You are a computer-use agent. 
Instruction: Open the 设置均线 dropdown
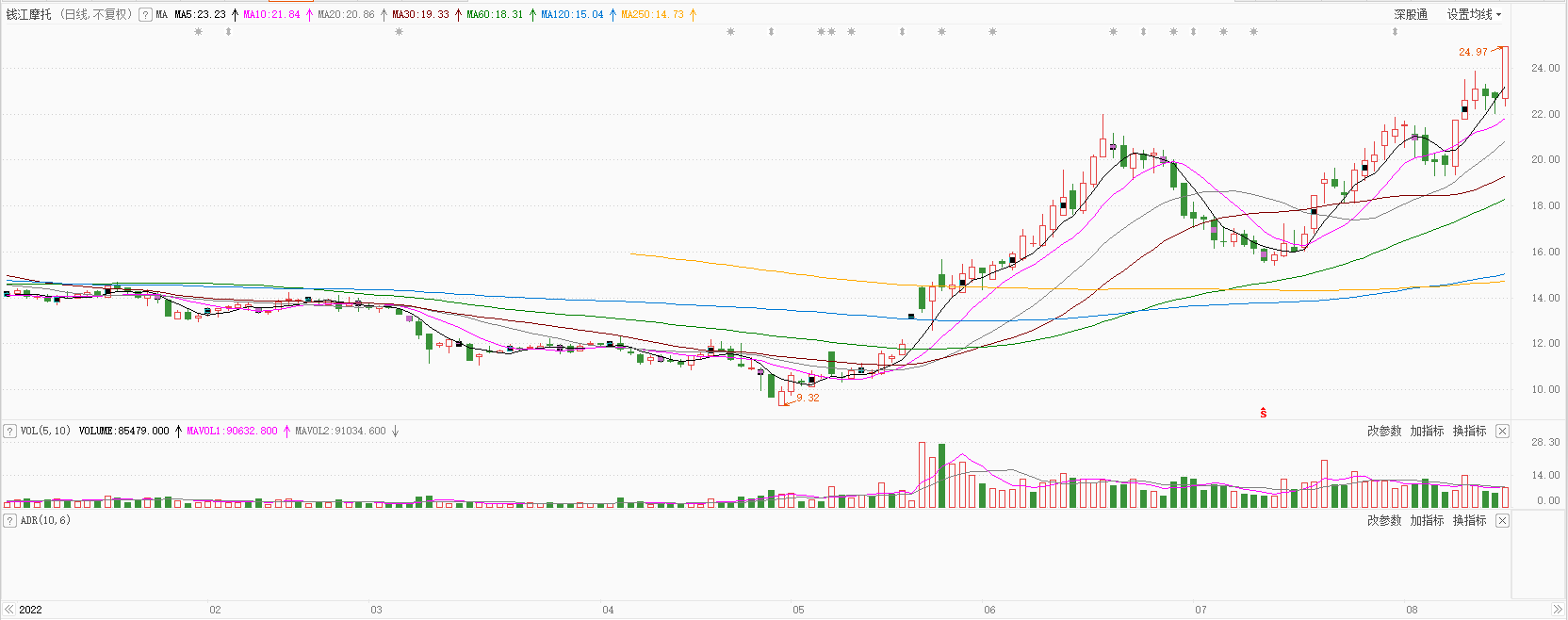(x=1474, y=14)
